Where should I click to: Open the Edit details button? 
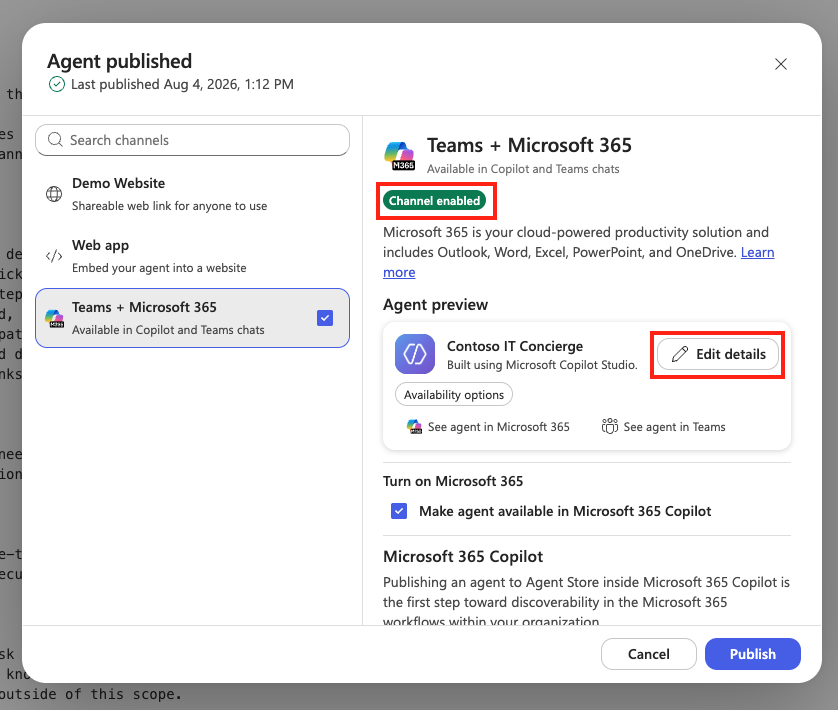[x=718, y=354]
